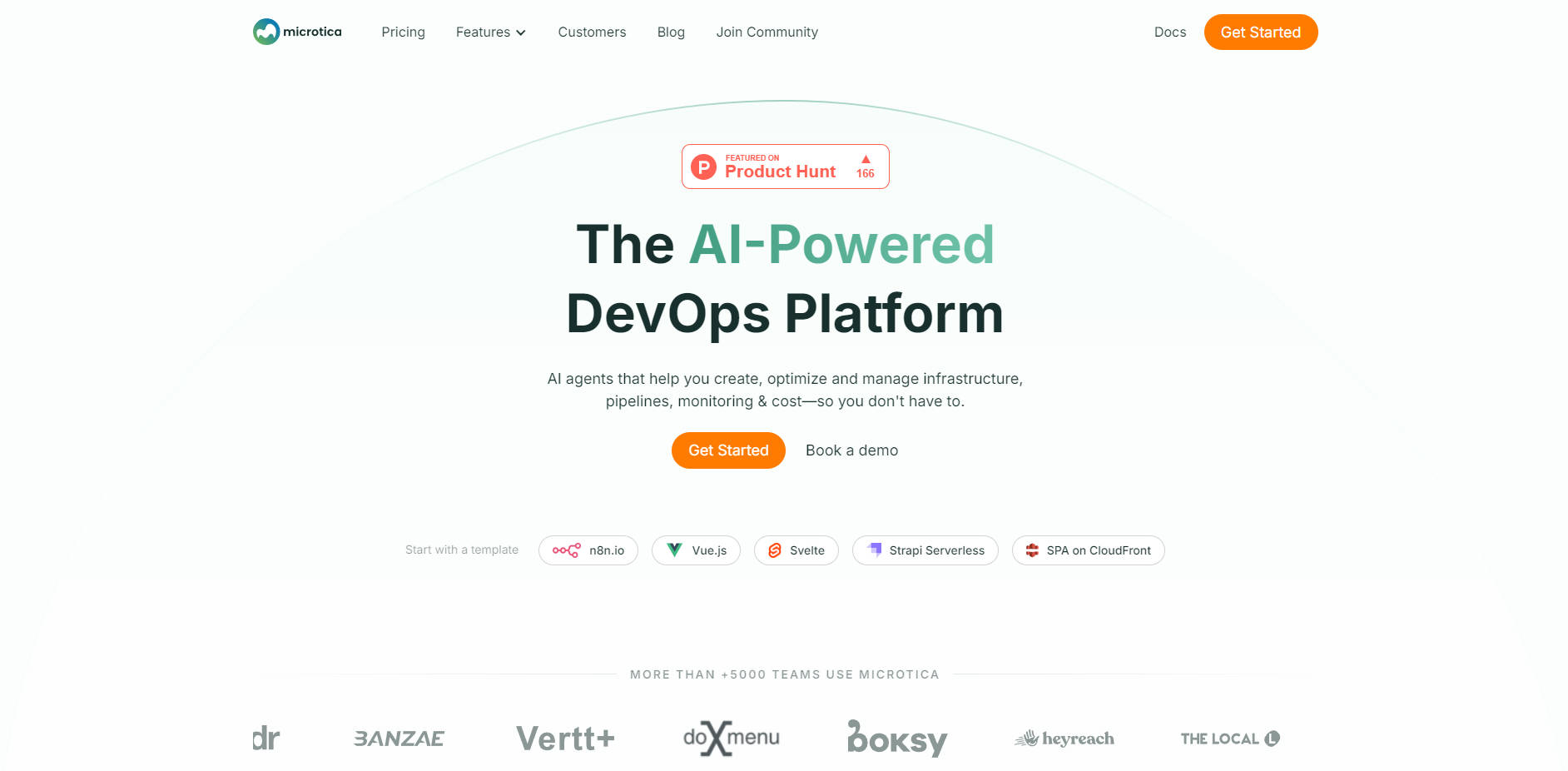Click the Product Hunt 'P' circle icon
The width and height of the screenshot is (1568, 771).
(x=704, y=167)
